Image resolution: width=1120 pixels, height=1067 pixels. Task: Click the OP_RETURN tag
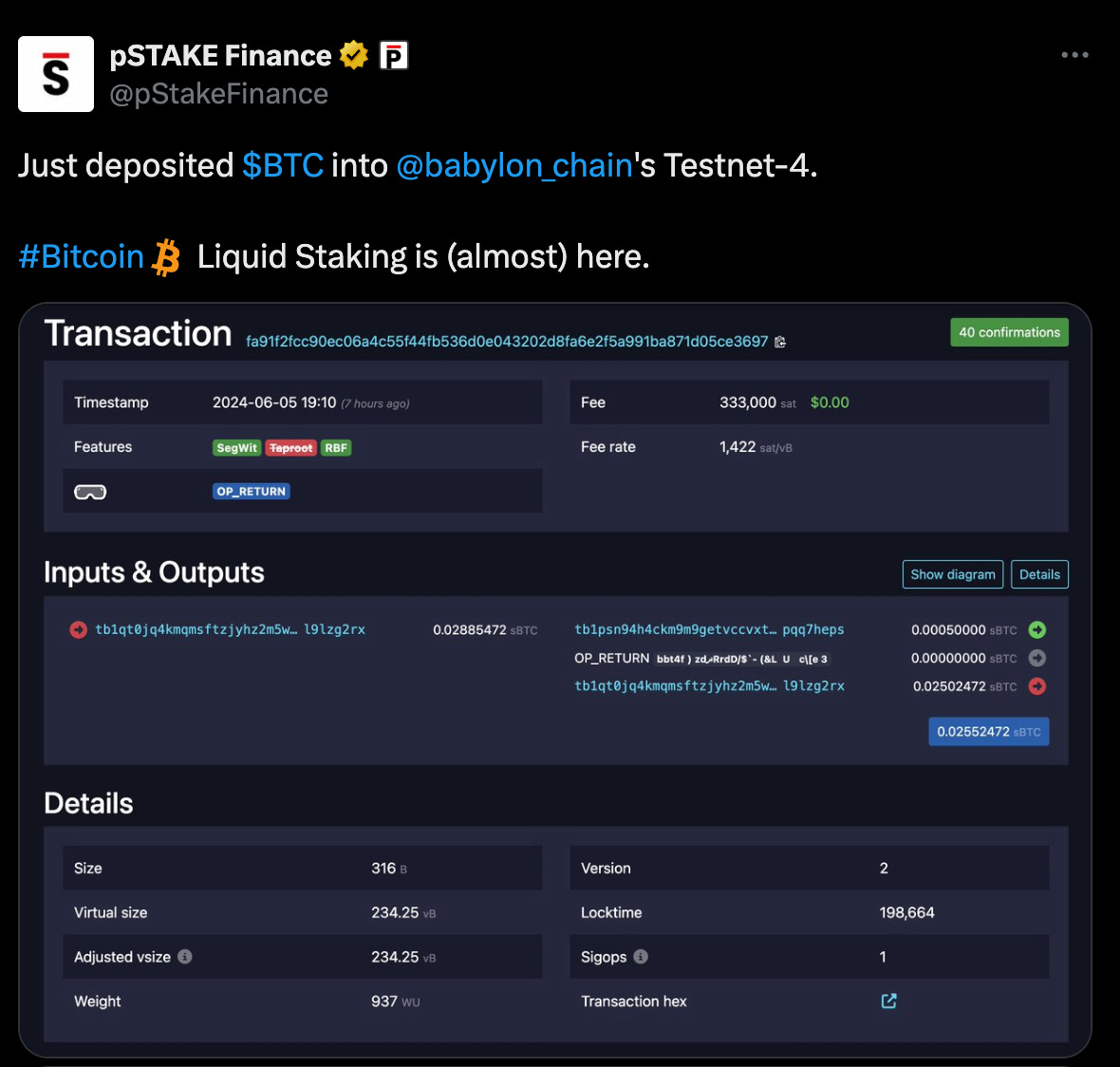252,492
